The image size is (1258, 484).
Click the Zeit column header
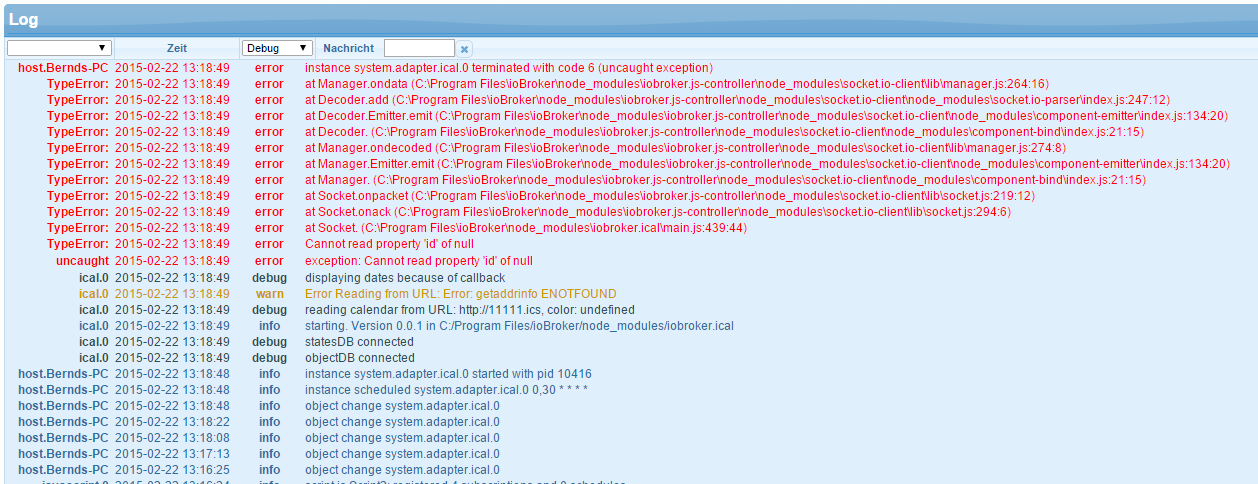point(177,48)
